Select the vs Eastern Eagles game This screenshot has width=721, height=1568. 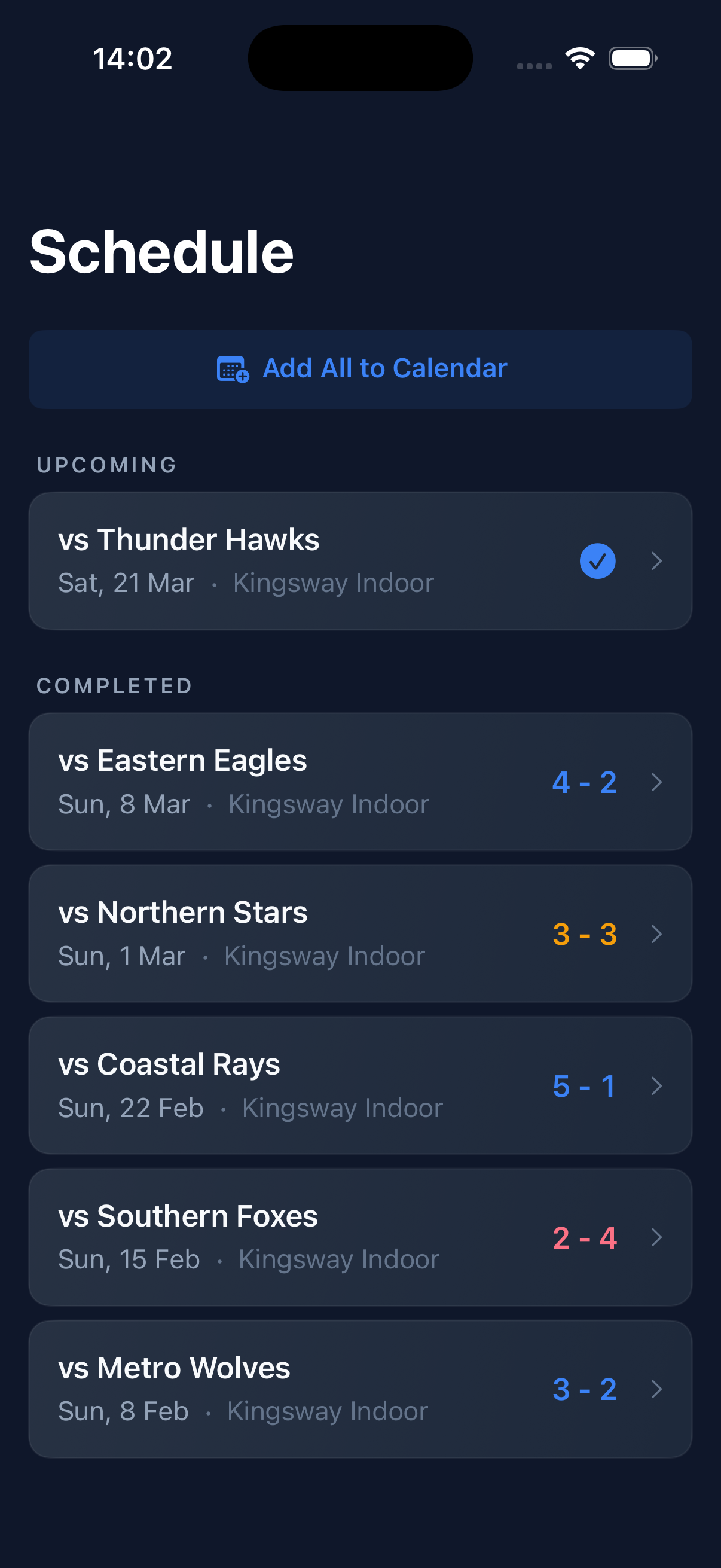pyautogui.click(x=182, y=761)
